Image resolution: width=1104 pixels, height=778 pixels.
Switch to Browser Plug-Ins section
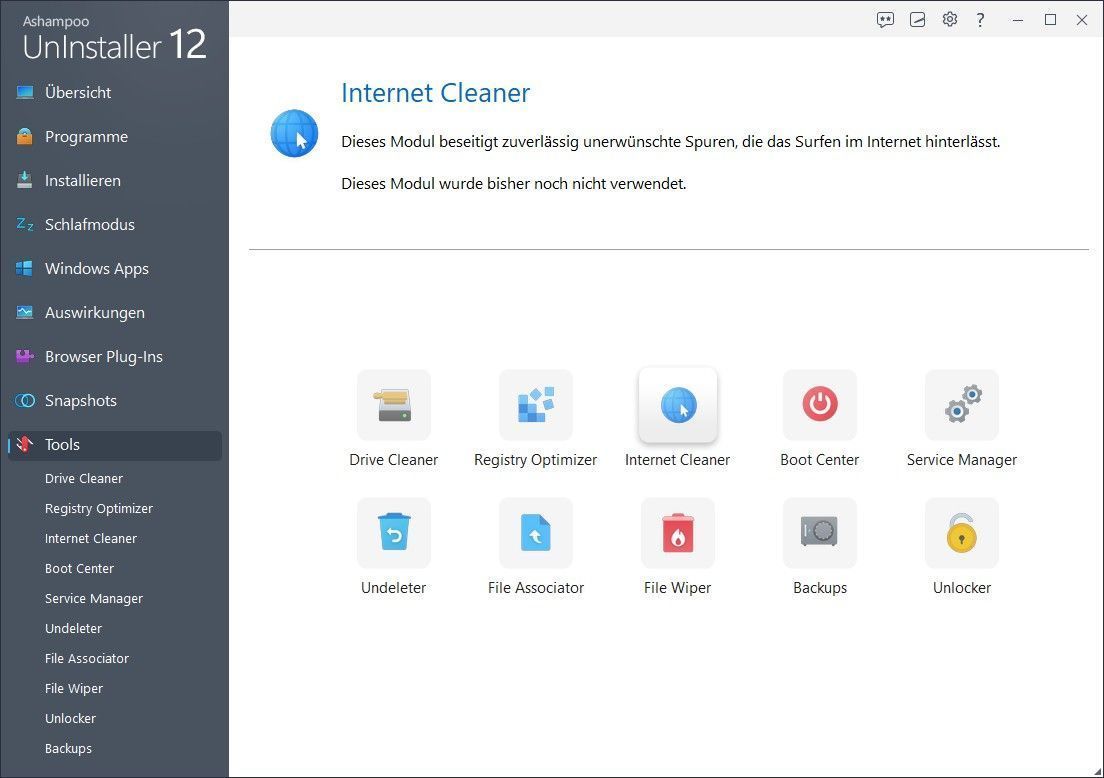click(103, 357)
